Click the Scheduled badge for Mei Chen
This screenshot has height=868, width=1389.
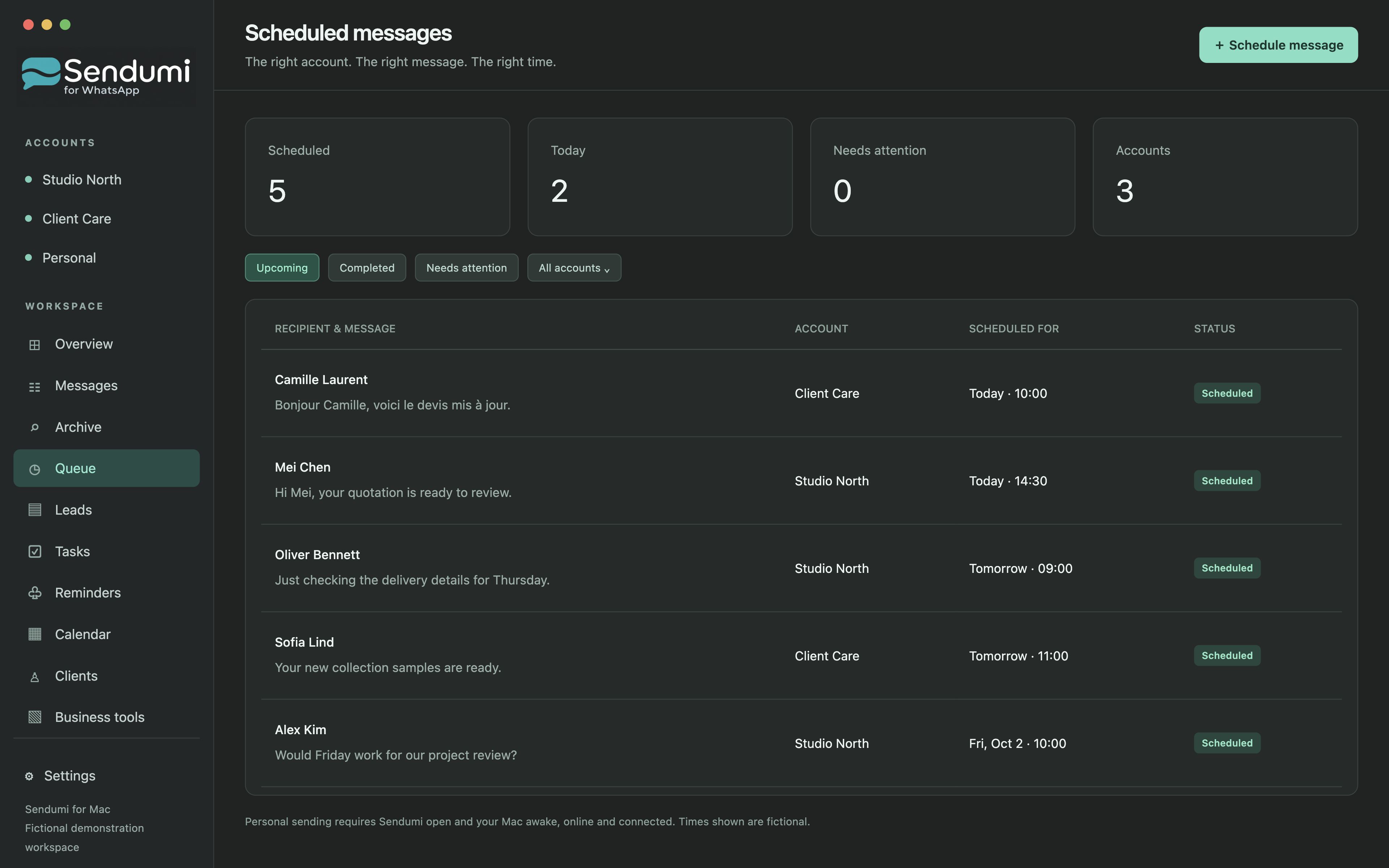point(1227,481)
